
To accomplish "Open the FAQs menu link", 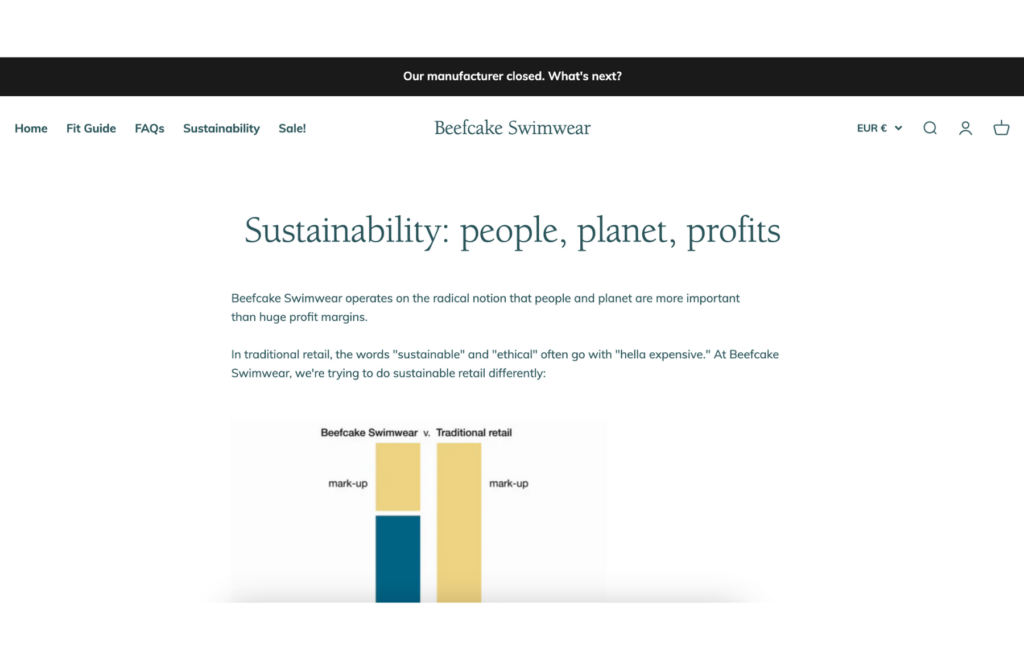I will pos(150,129).
